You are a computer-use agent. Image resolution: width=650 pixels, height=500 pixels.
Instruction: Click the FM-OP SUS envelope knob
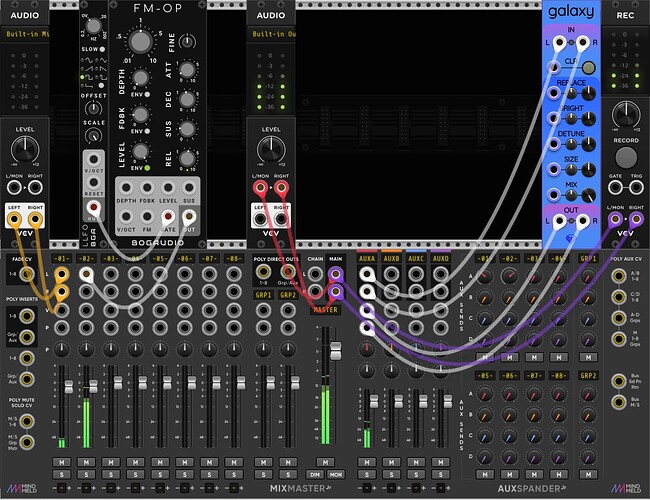click(x=187, y=129)
